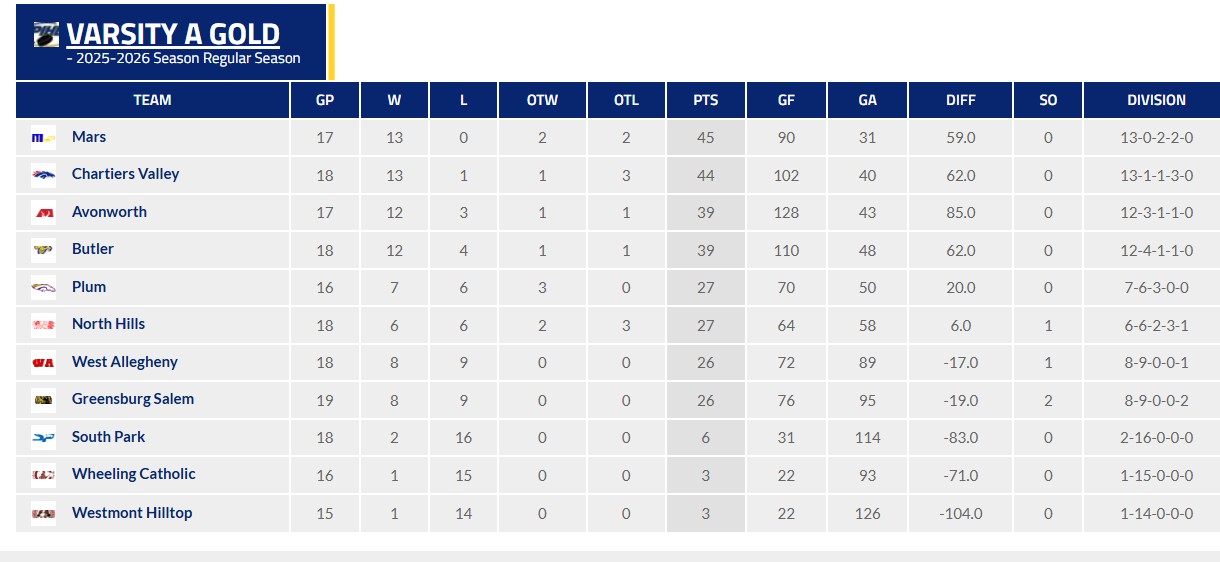Click the Chartiers Valley team logo
The width and height of the screenshot is (1220, 562).
(x=43, y=175)
